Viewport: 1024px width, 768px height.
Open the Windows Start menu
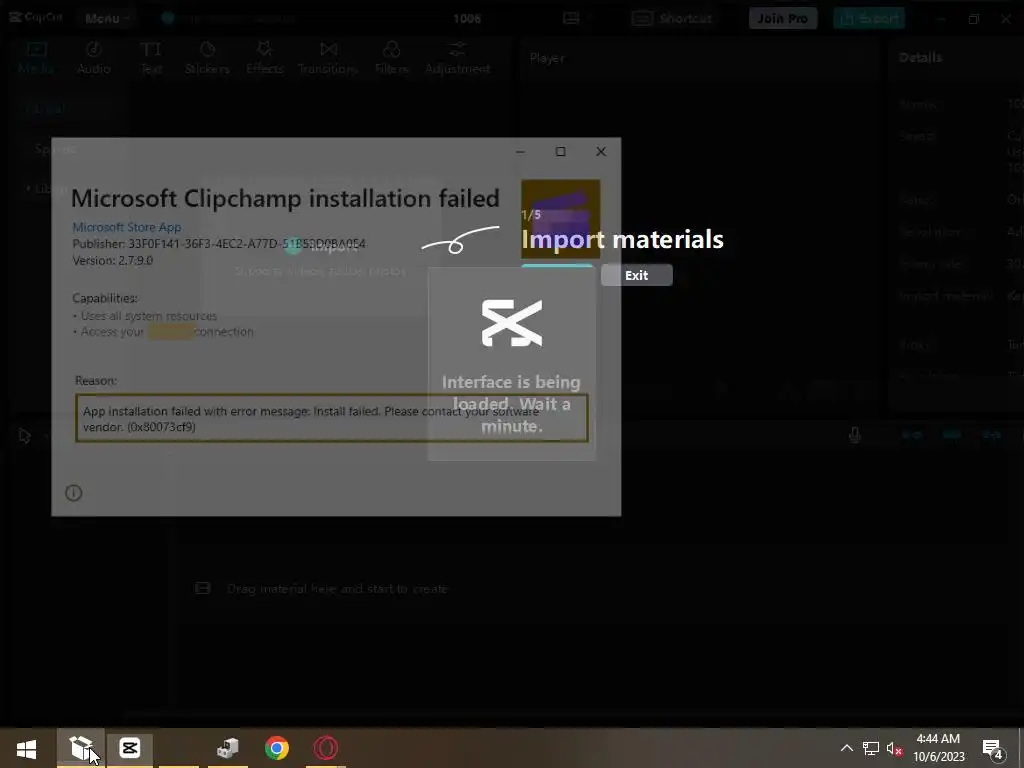point(26,748)
